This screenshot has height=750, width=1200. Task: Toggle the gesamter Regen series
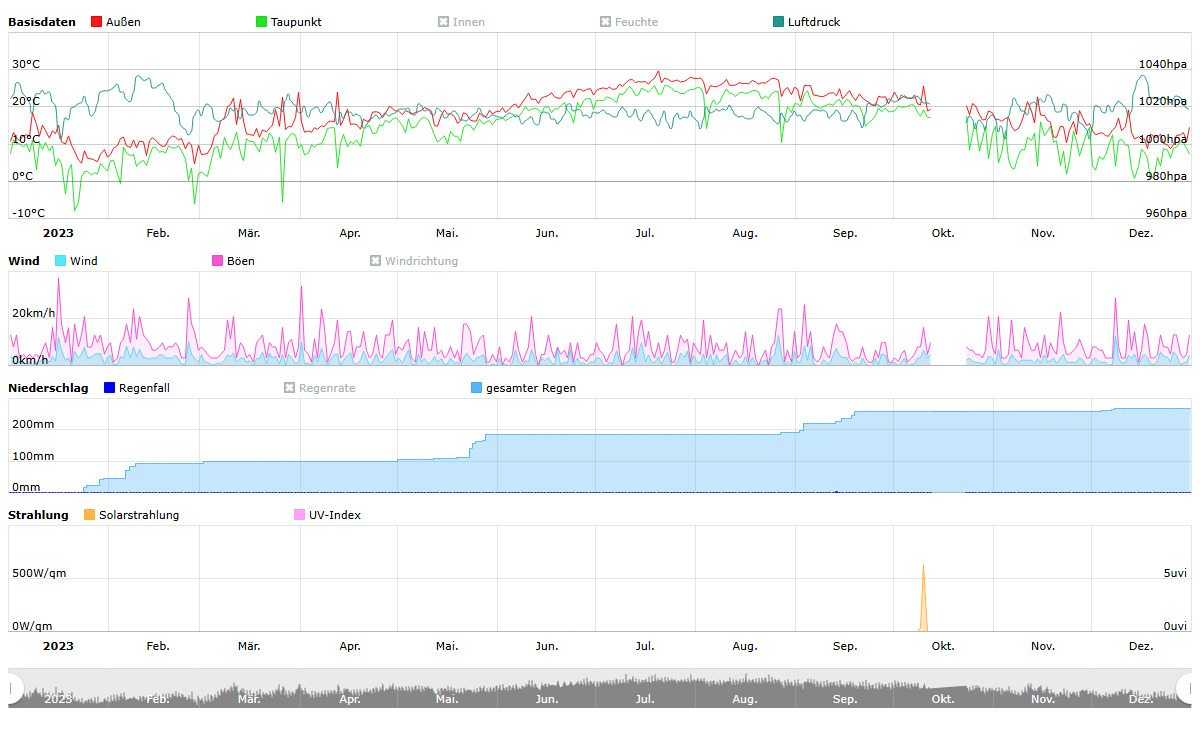(x=477, y=388)
